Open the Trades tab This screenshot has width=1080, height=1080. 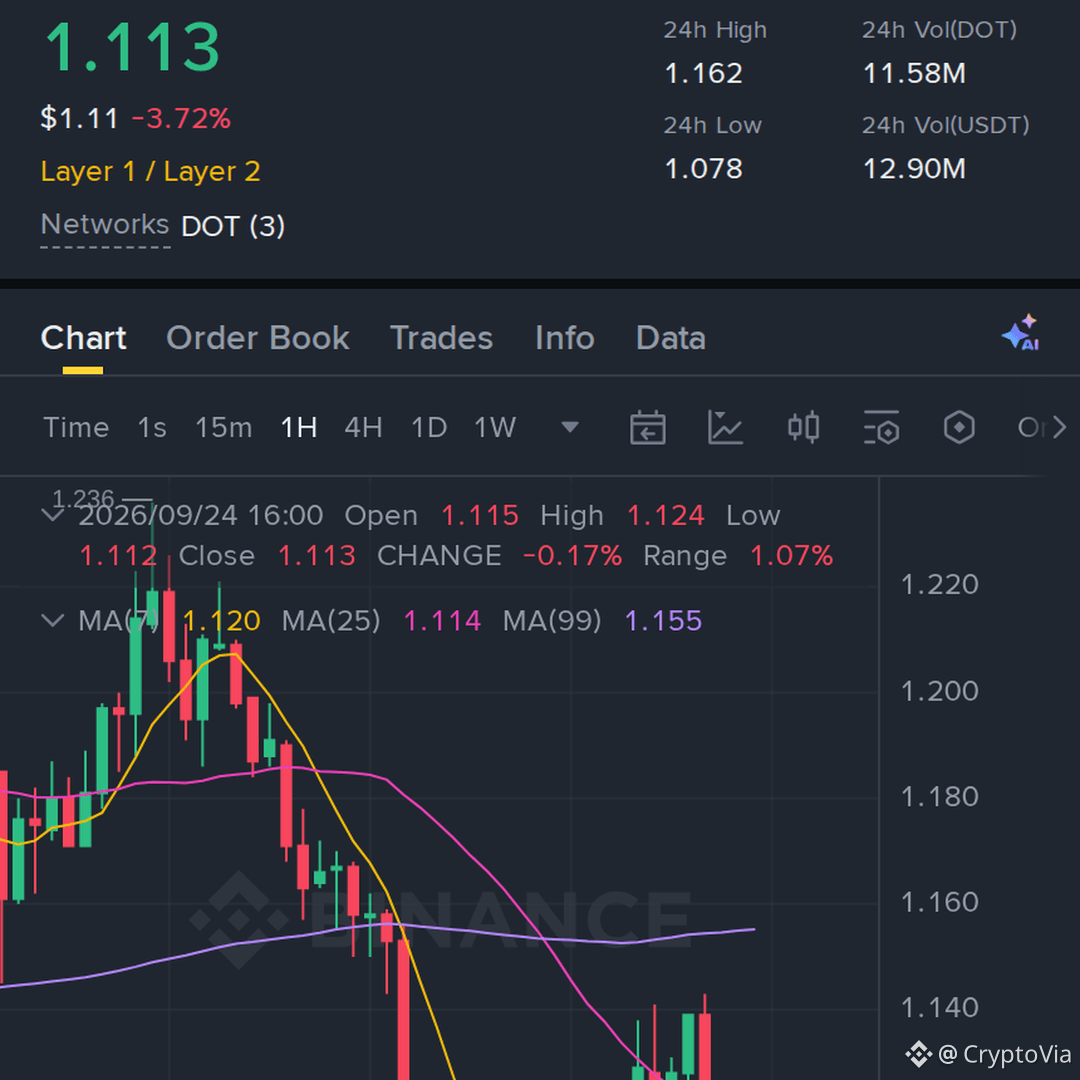pos(442,338)
